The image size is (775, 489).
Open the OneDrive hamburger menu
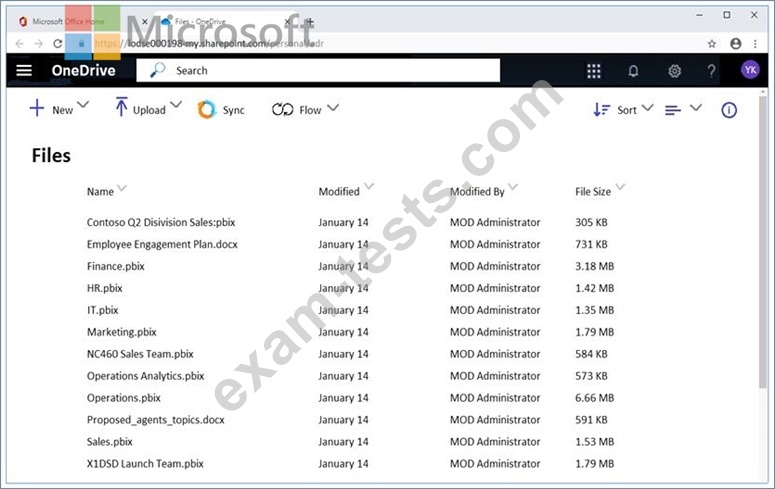tap(24, 70)
